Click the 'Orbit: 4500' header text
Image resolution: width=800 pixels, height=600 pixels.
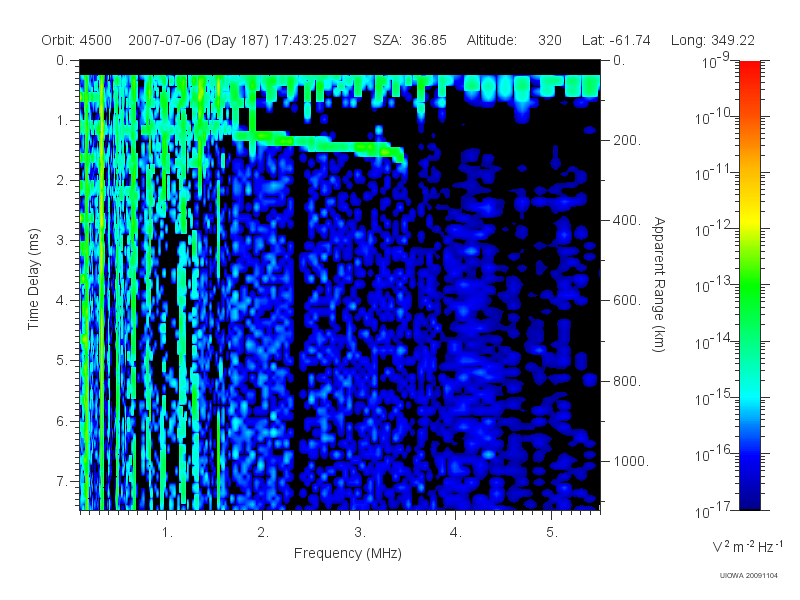click(77, 40)
